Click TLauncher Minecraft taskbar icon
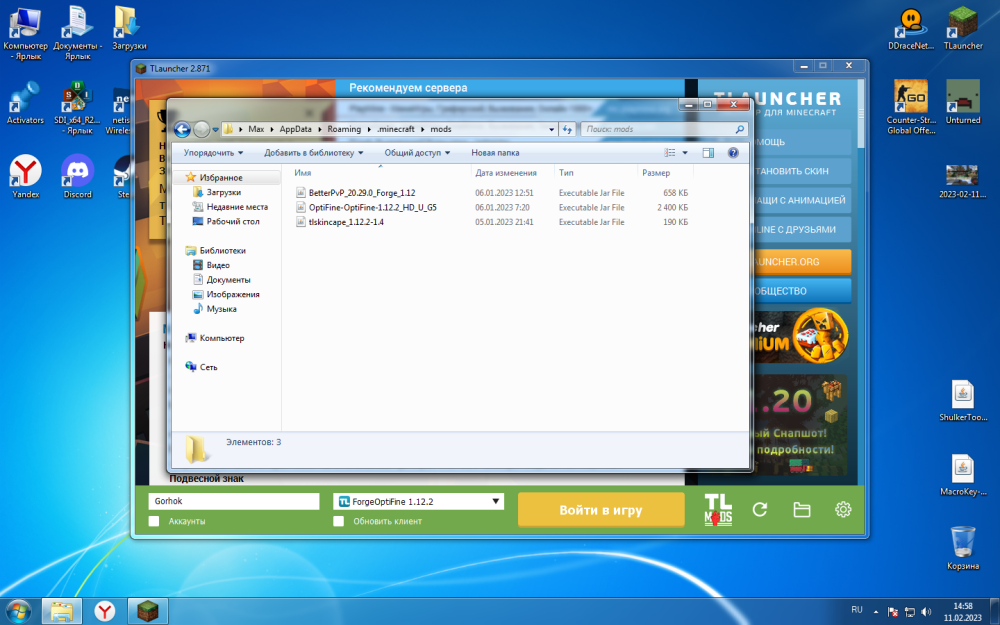This screenshot has height=625, width=1000. point(148,611)
